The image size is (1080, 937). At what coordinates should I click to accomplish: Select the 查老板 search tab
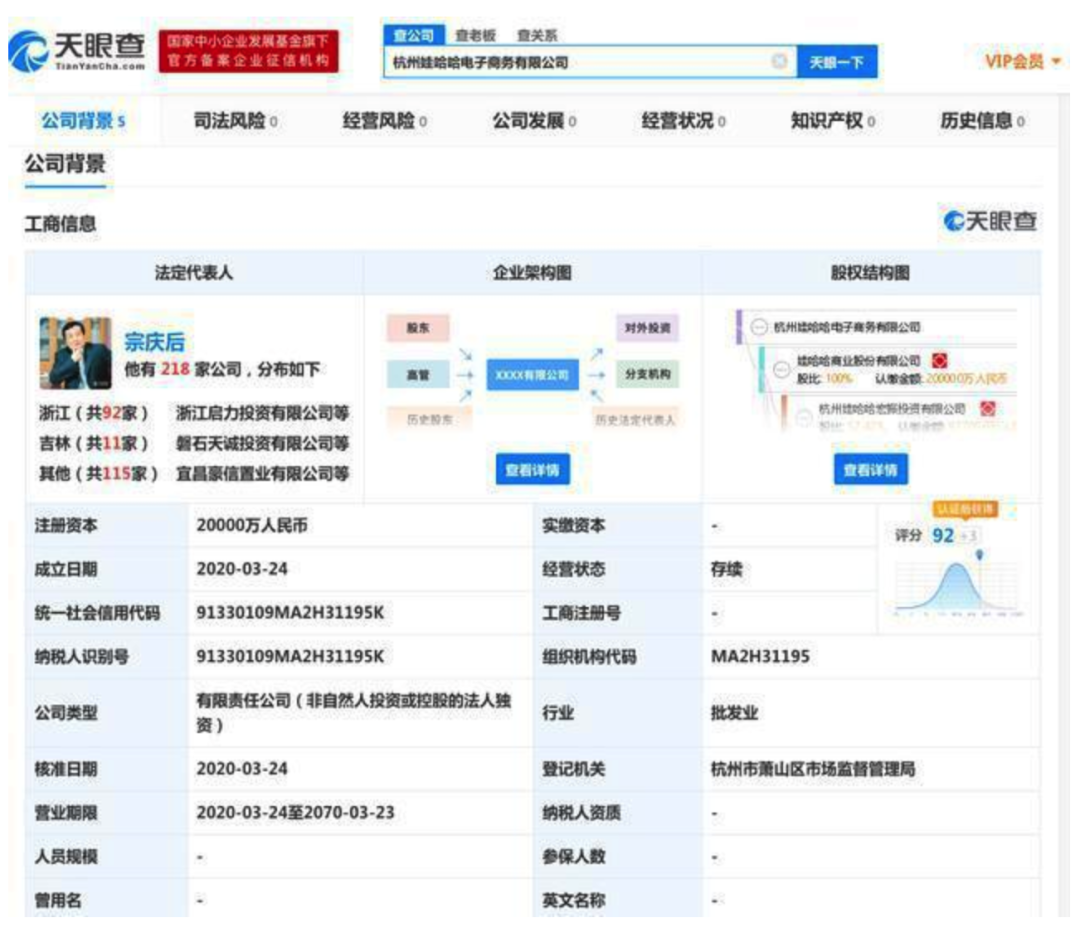tap(475, 35)
